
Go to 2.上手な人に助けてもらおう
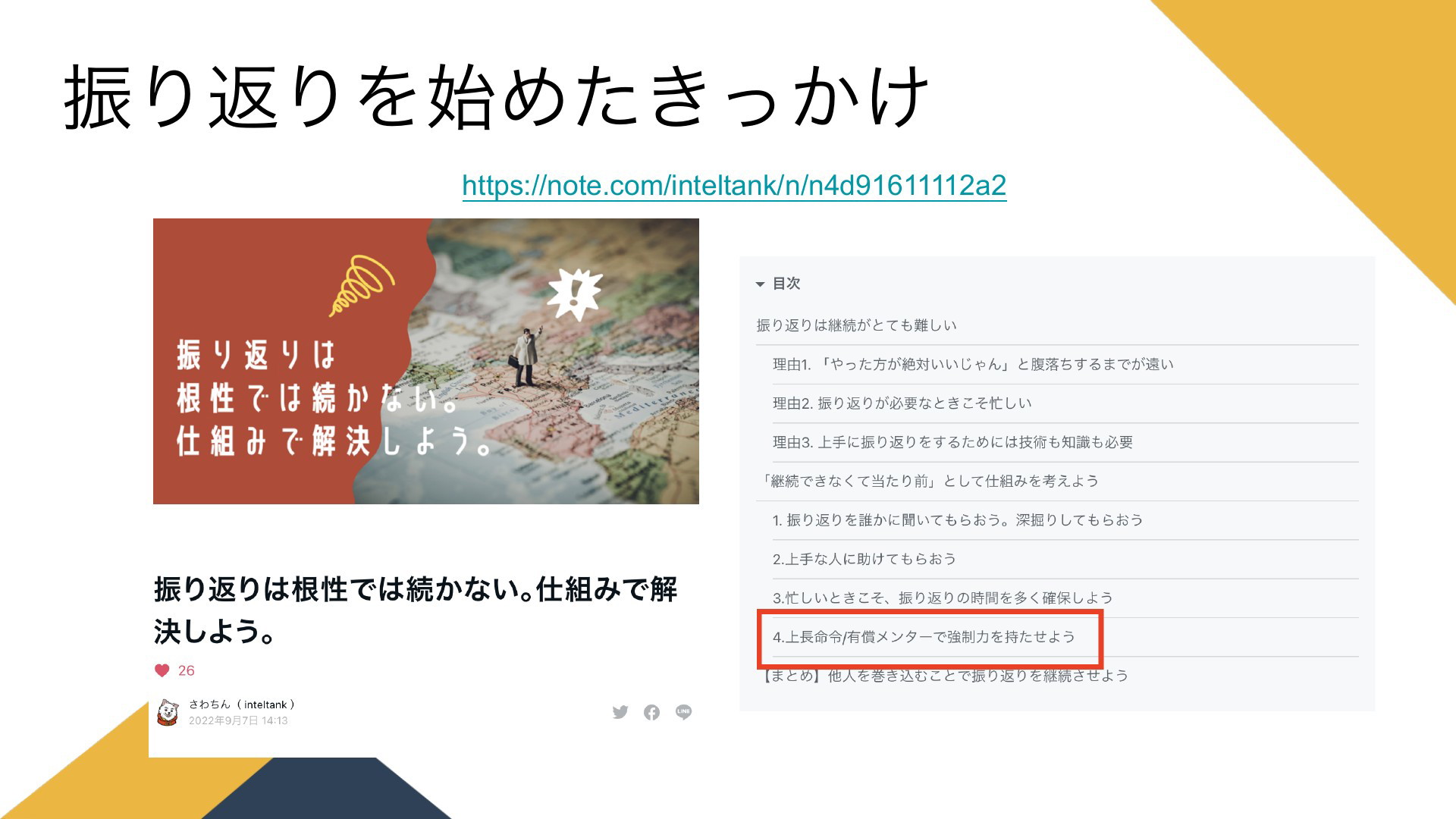click(864, 559)
